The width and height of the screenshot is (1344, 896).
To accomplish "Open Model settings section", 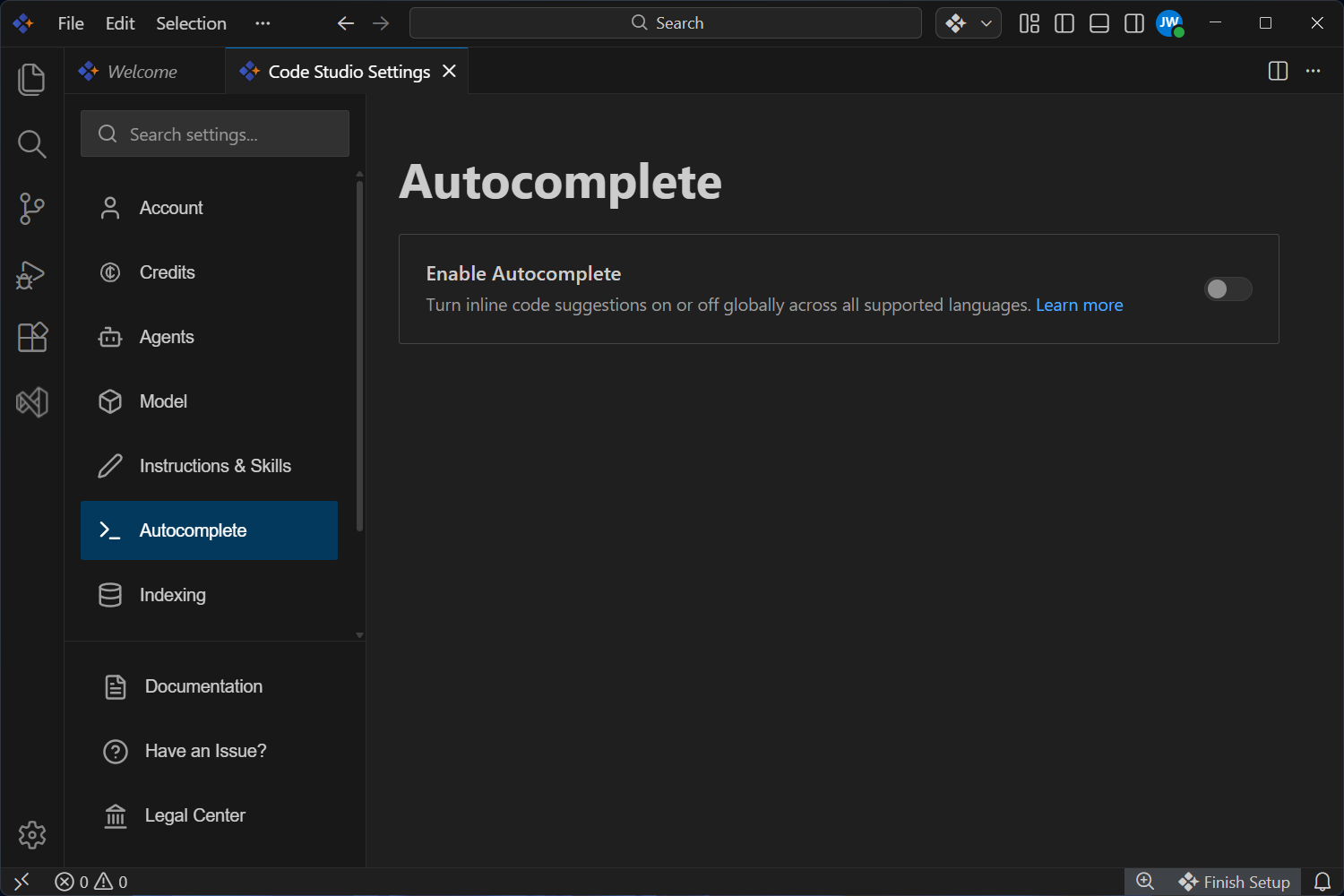I will click(x=209, y=401).
